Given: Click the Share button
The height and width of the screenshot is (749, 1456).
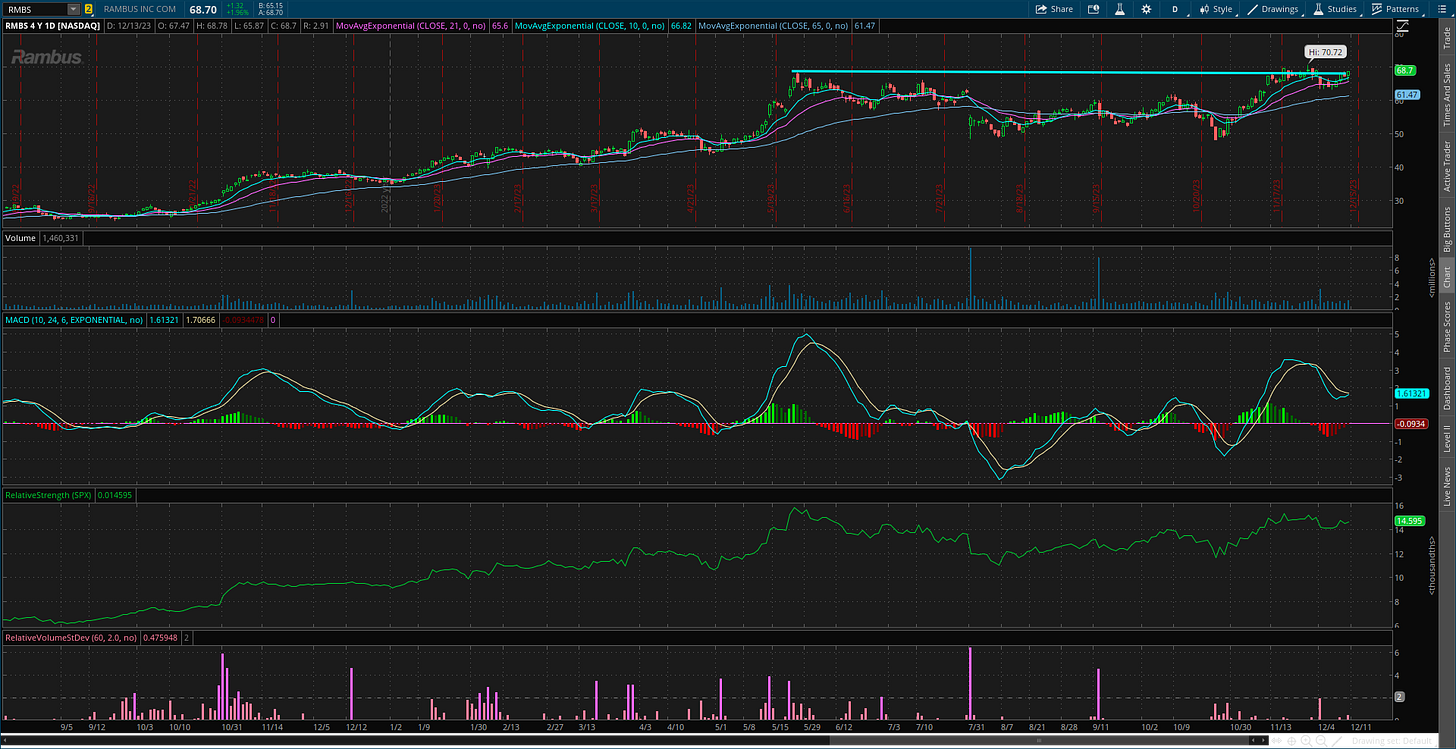Looking at the screenshot, I should (1054, 9).
